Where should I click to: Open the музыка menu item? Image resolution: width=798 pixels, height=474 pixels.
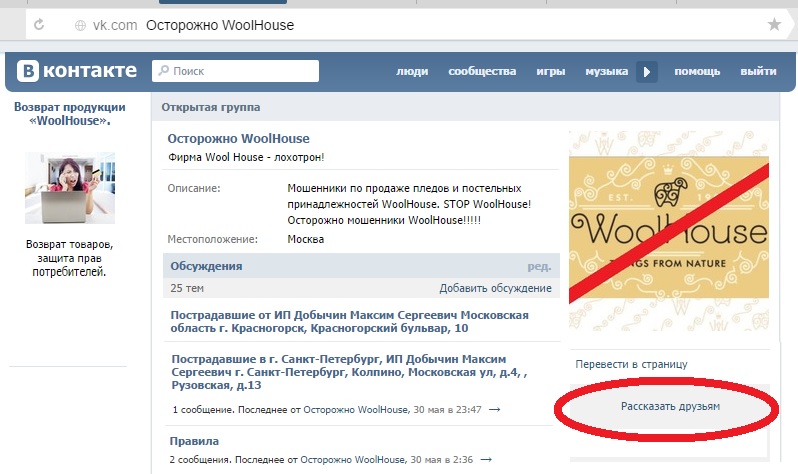[x=607, y=71]
